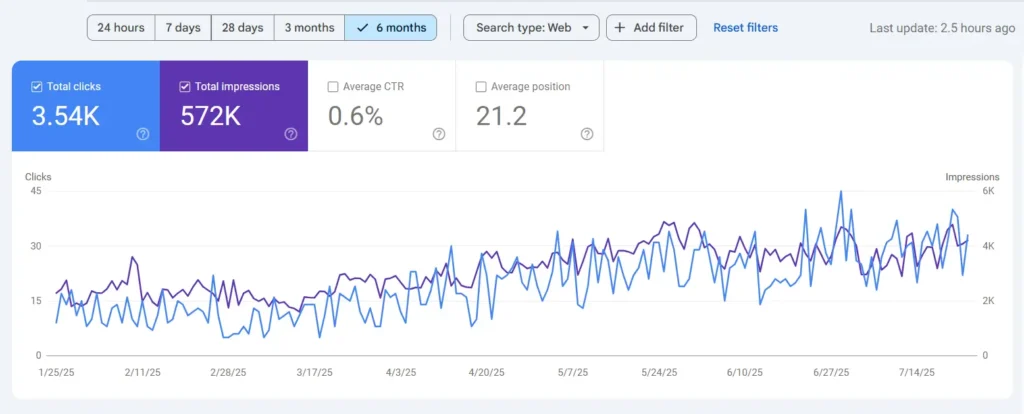
Task: Enable the Average position checkbox
Action: pyautogui.click(x=481, y=87)
